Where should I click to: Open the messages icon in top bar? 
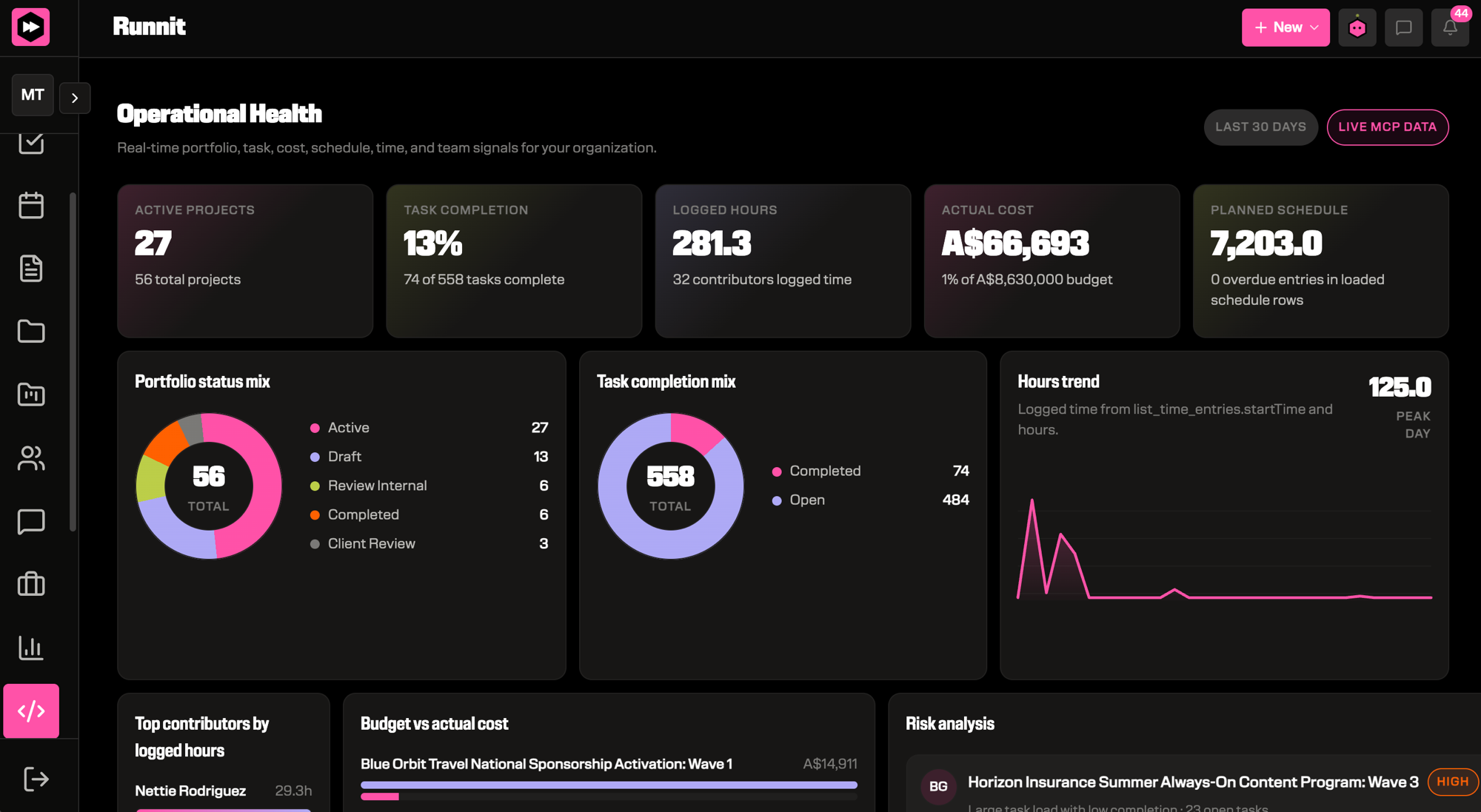pos(1403,27)
